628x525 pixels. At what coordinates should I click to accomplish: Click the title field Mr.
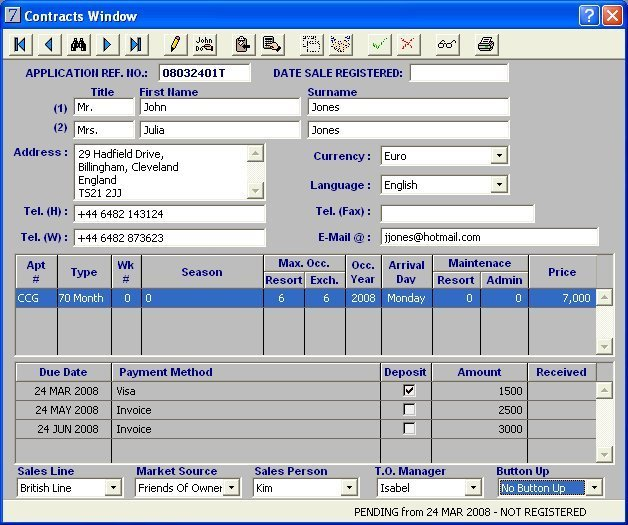pos(104,107)
